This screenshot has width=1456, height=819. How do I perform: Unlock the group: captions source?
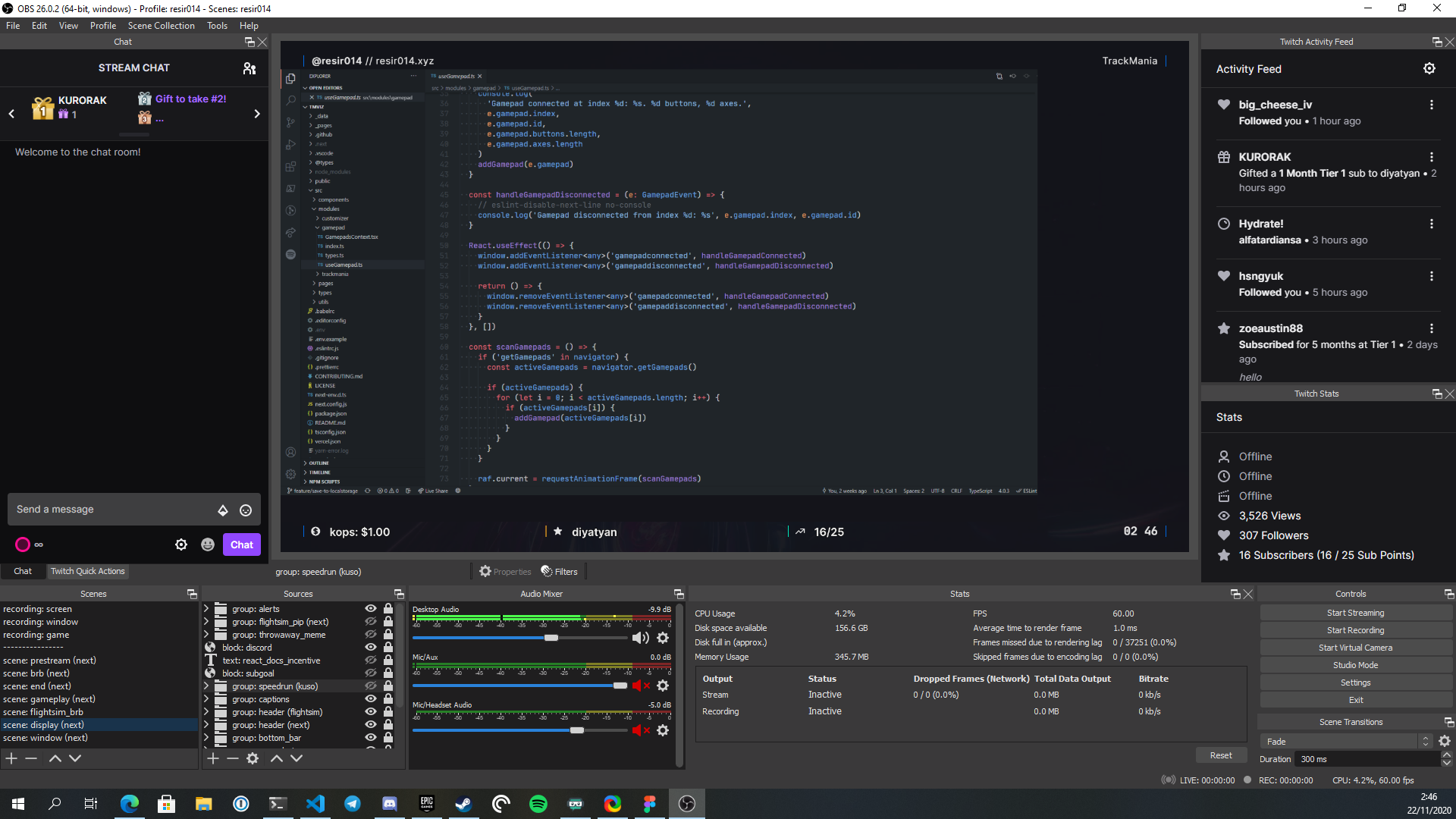(388, 699)
